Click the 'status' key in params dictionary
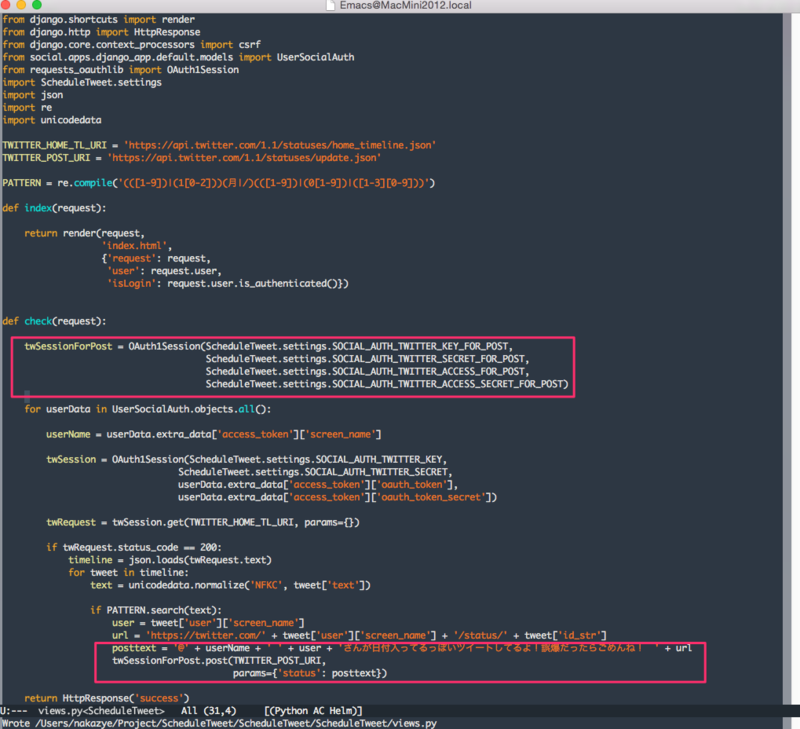Image resolution: width=800 pixels, height=729 pixels. [299, 673]
